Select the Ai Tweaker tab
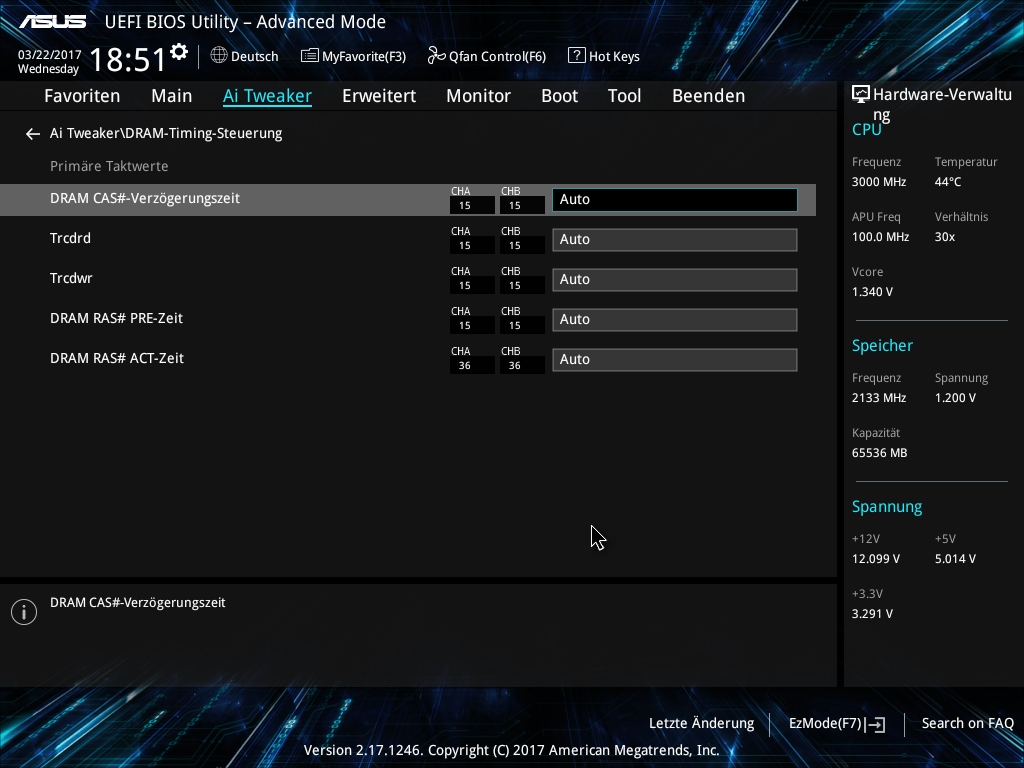 (x=267, y=96)
